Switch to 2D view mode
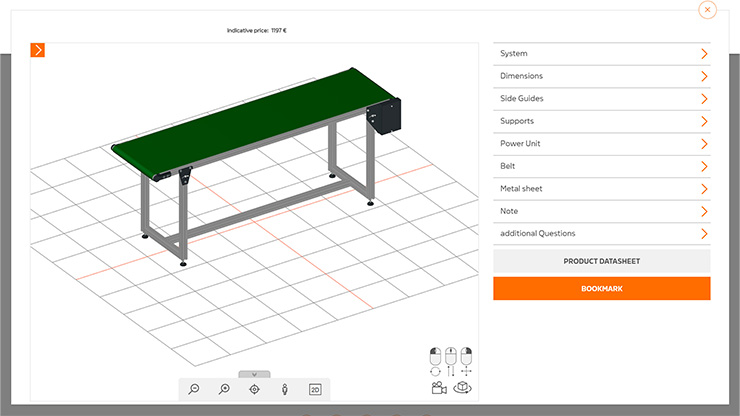 pos(315,390)
